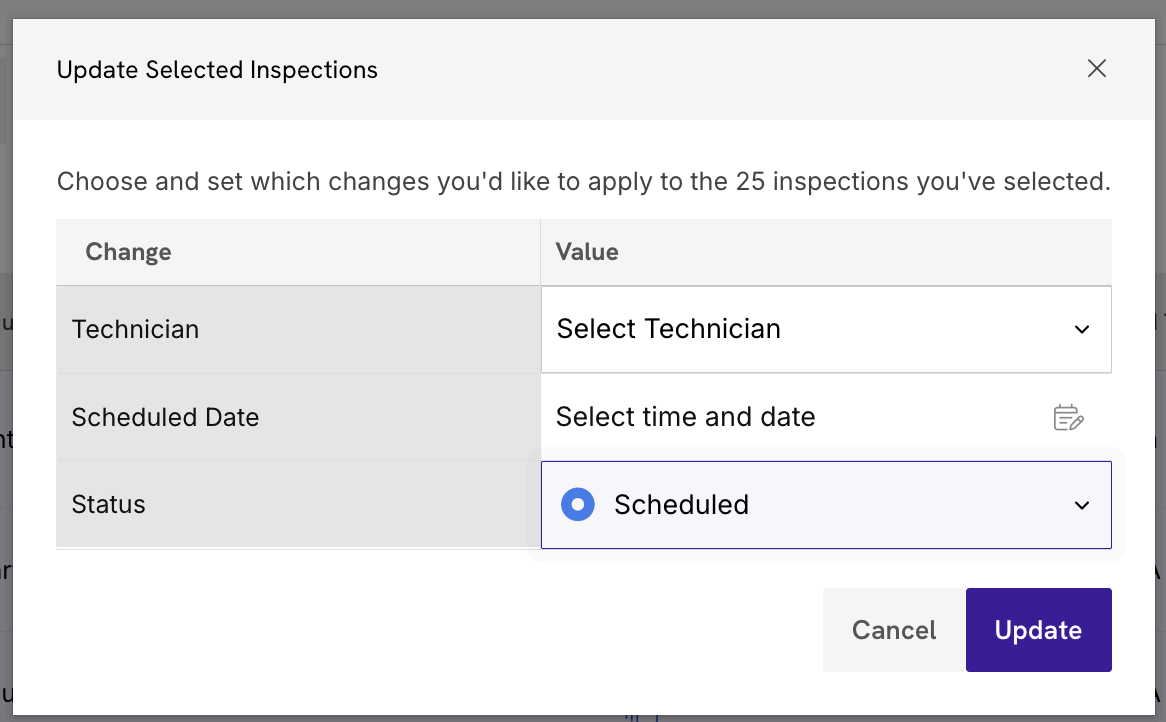The image size is (1166, 722).
Task: Click the Status row label
Action: (108, 504)
